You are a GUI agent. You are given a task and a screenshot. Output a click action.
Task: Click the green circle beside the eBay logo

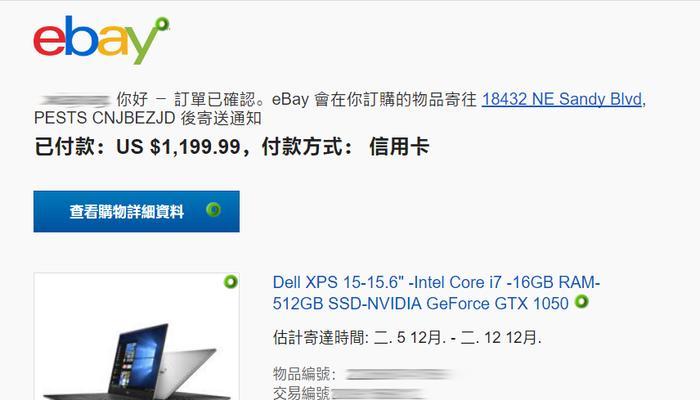click(x=162, y=24)
